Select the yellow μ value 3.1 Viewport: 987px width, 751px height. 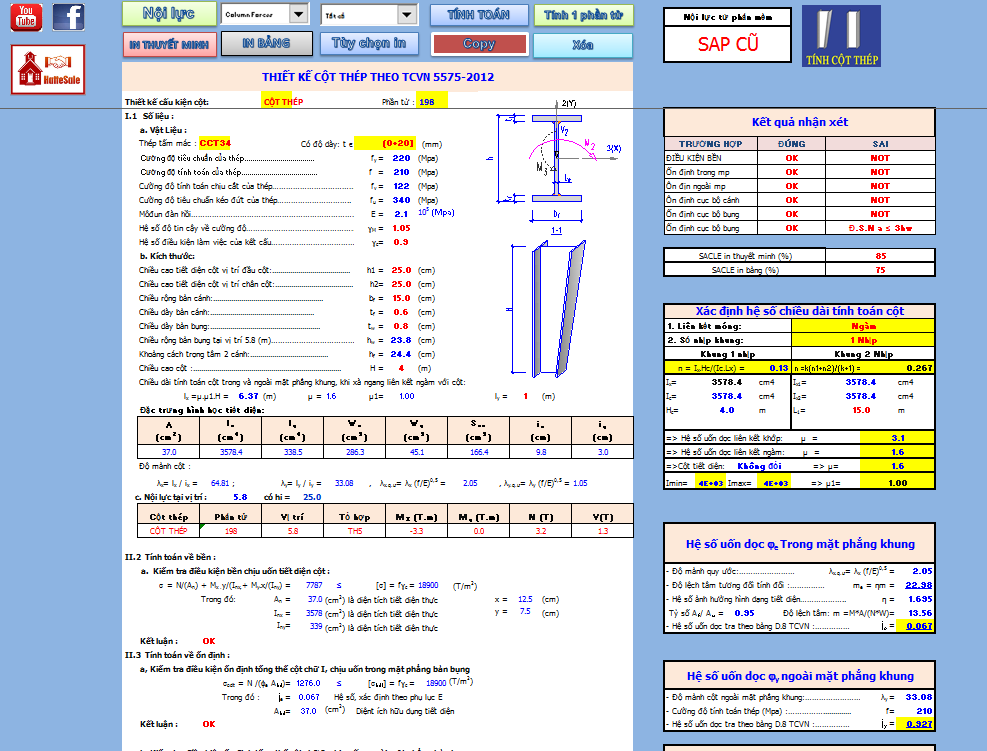(x=898, y=438)
